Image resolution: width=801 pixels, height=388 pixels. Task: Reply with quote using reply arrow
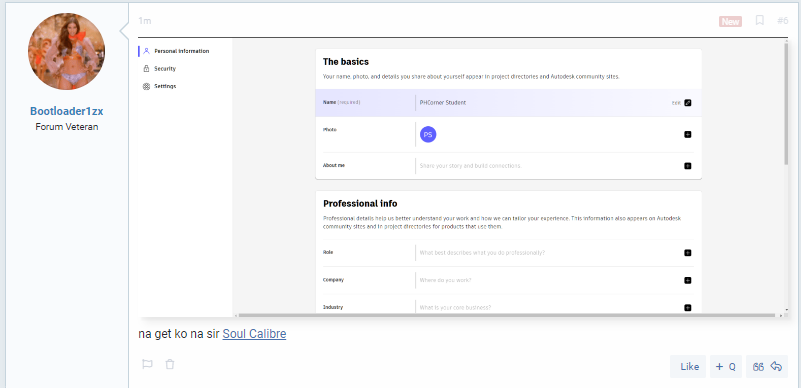click(x=767, y=367)
